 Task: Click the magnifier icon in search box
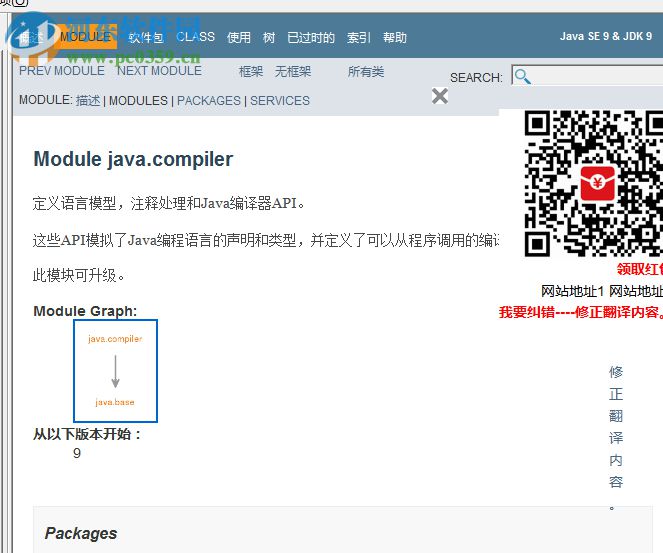[x=523, y=77]
